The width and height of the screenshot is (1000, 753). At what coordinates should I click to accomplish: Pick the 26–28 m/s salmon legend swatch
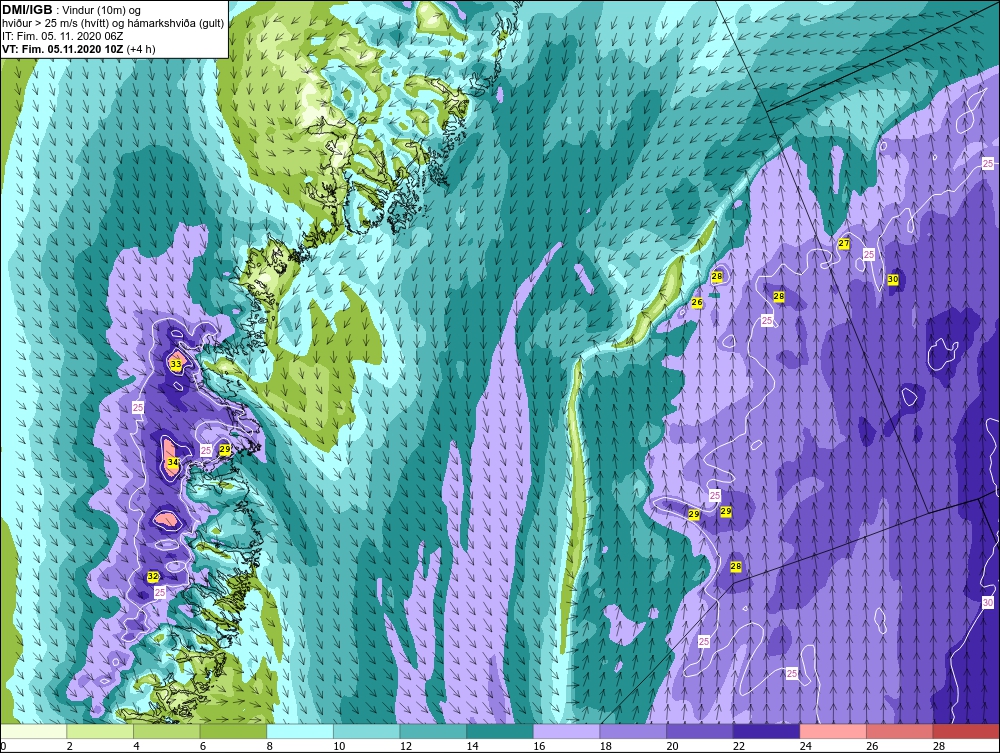pyautogui.click(x=899, y=731)
